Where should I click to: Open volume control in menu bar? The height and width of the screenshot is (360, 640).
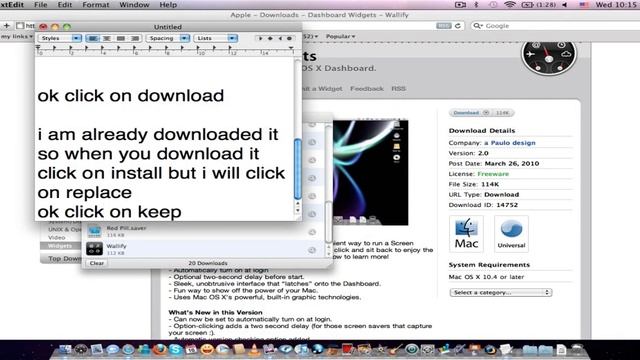(x=565, y=5)
